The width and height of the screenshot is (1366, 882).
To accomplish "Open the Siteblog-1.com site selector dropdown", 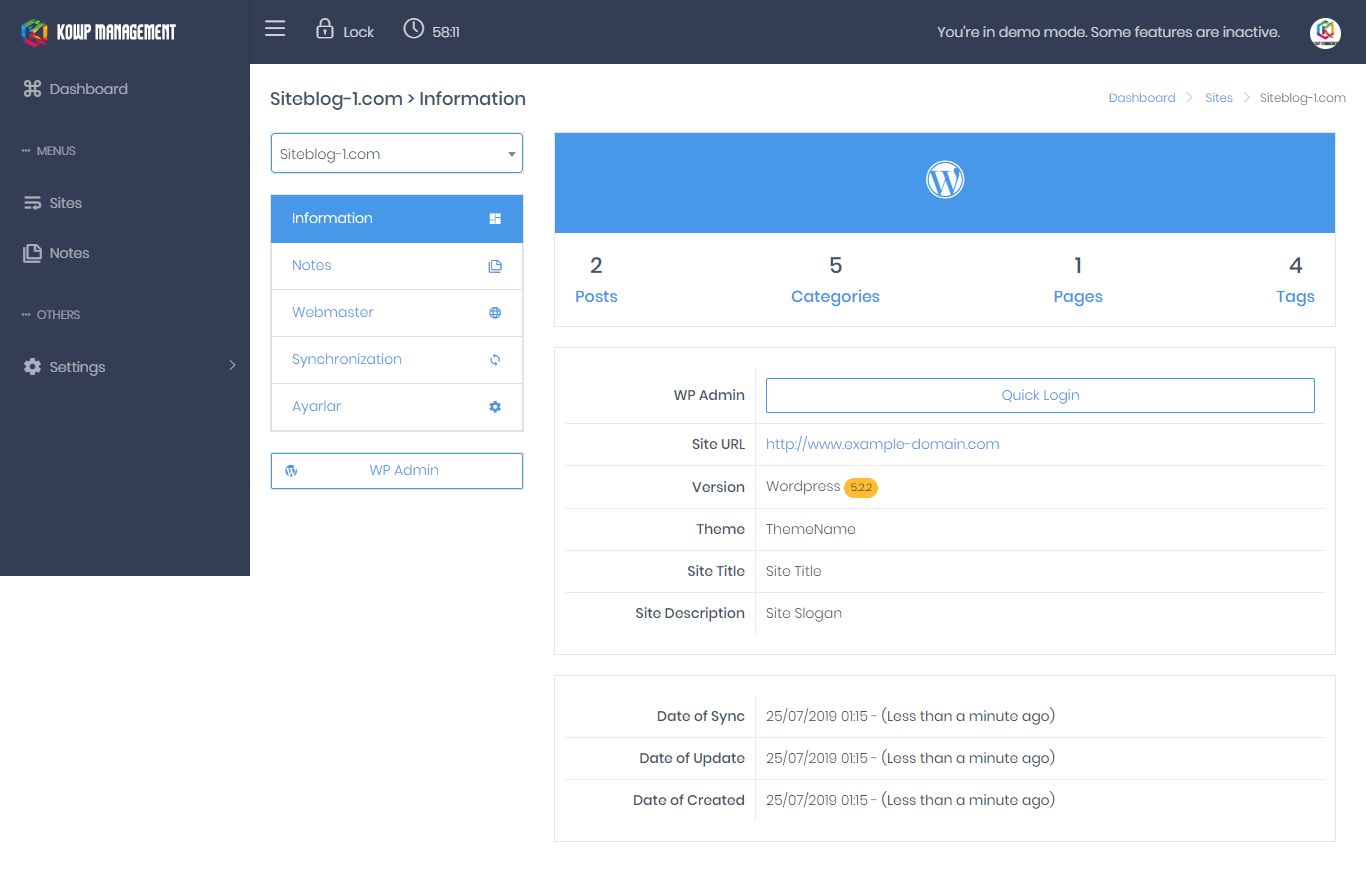I will (396, 154).
